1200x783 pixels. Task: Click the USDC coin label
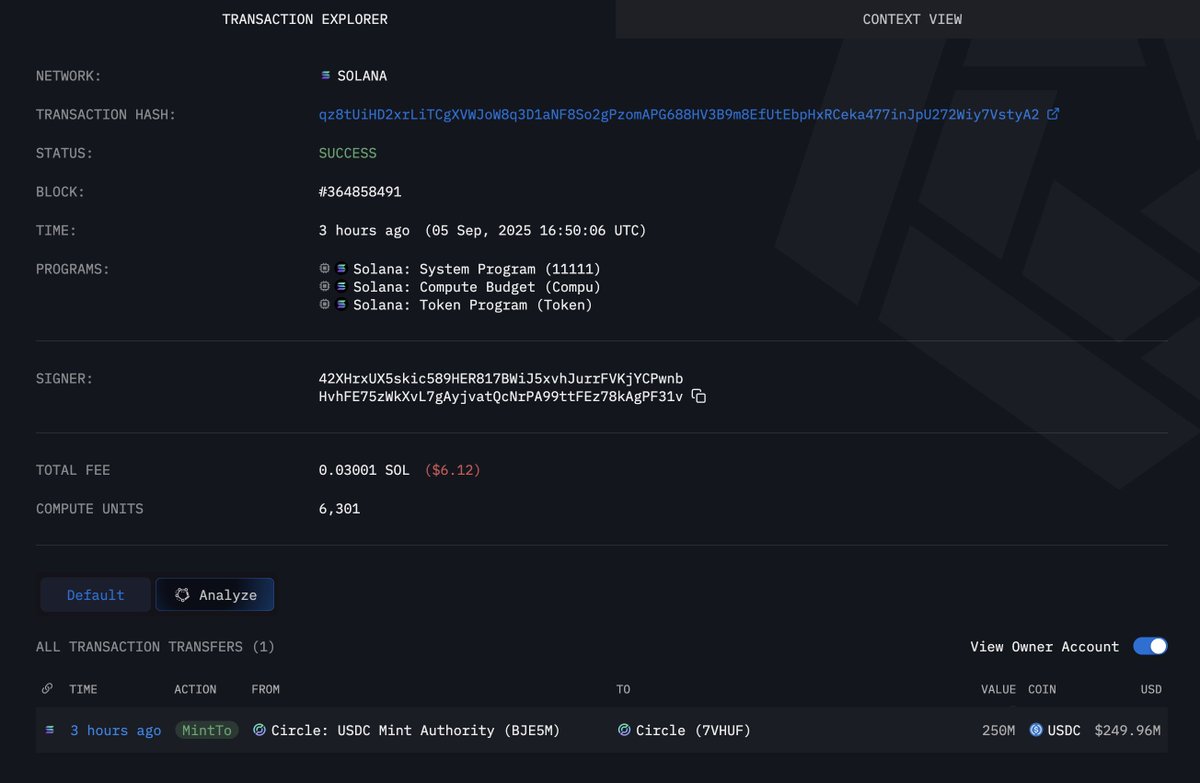point(1064,731)
